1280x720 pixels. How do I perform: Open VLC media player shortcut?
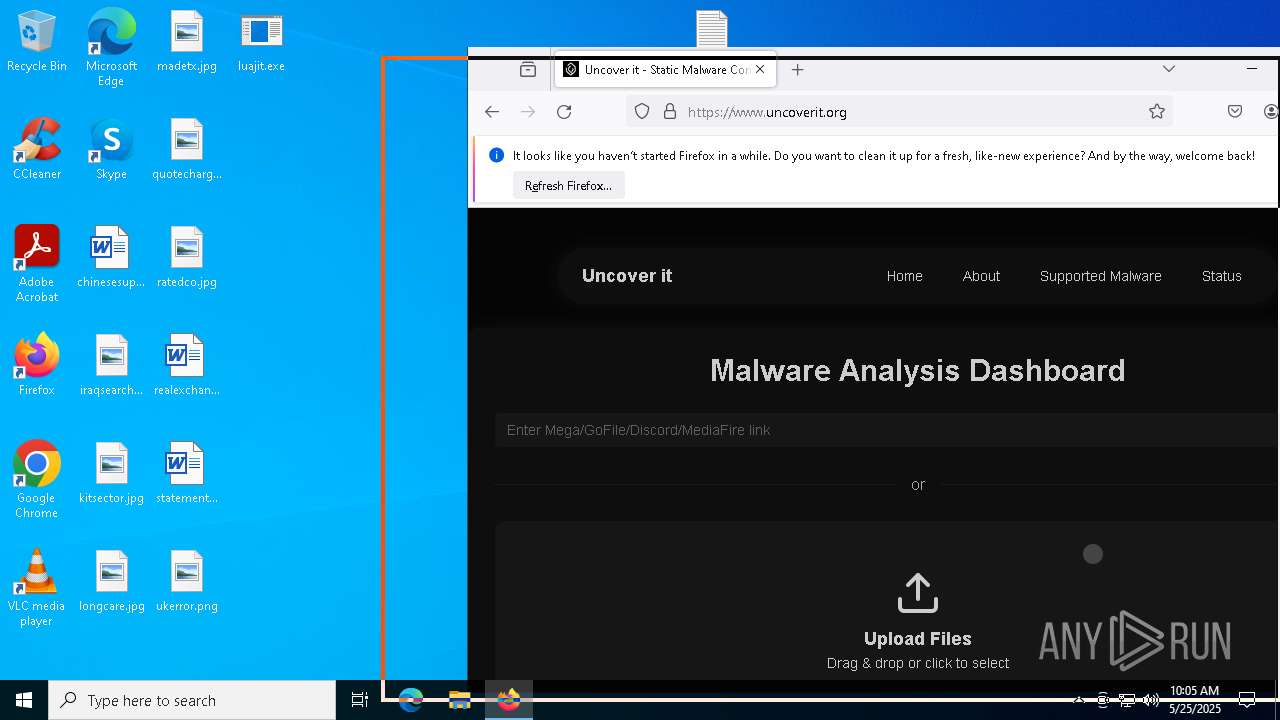(x=37, y=588)
